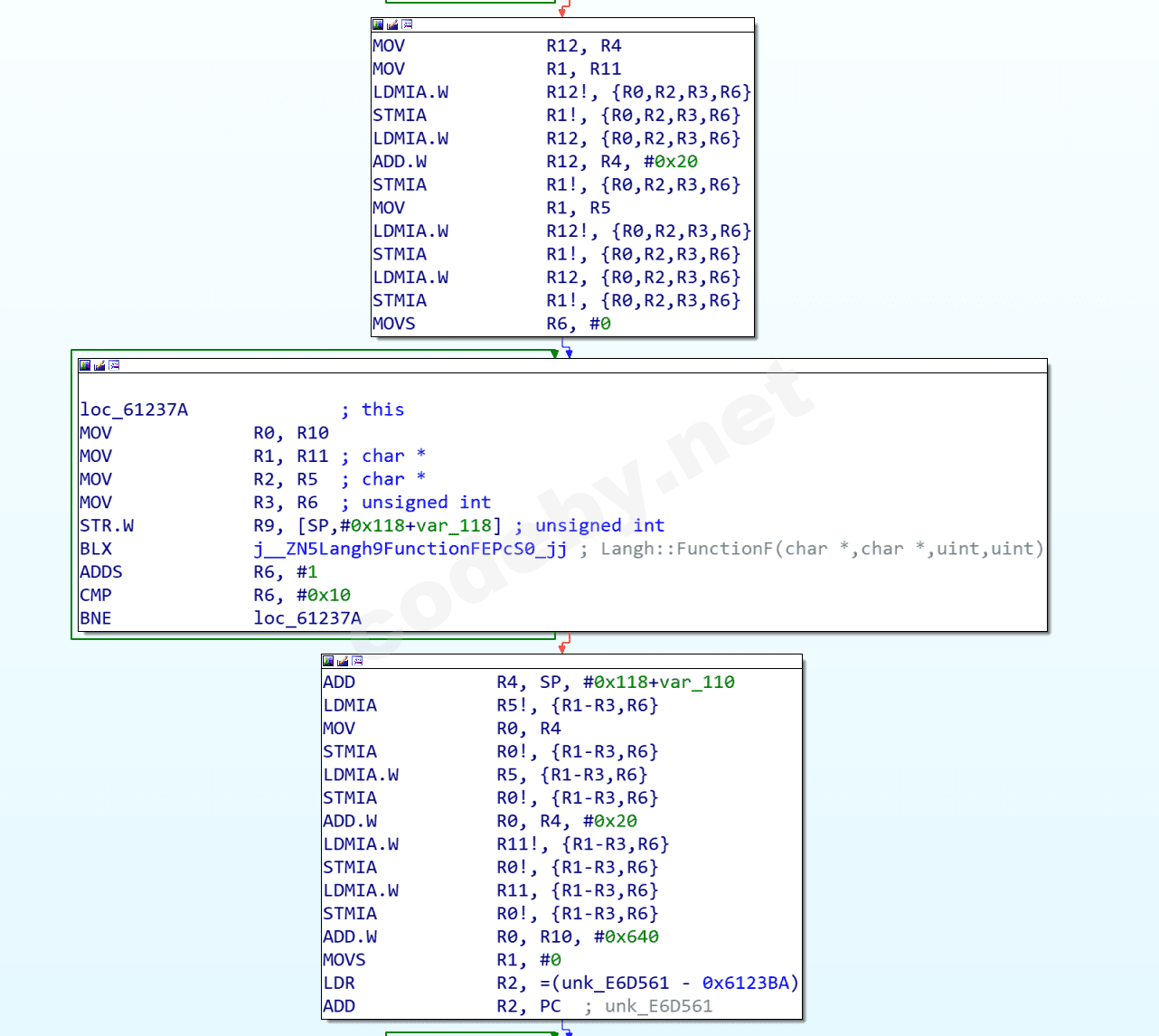Click the pencil icon on the loc_61237A block
The height and width of the screenshot is (1036, 1159).
[x=99, y=365]
